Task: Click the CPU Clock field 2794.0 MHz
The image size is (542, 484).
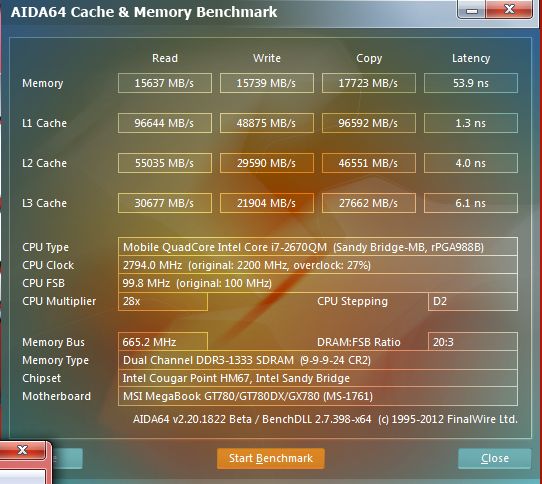Action: [318, 265]
